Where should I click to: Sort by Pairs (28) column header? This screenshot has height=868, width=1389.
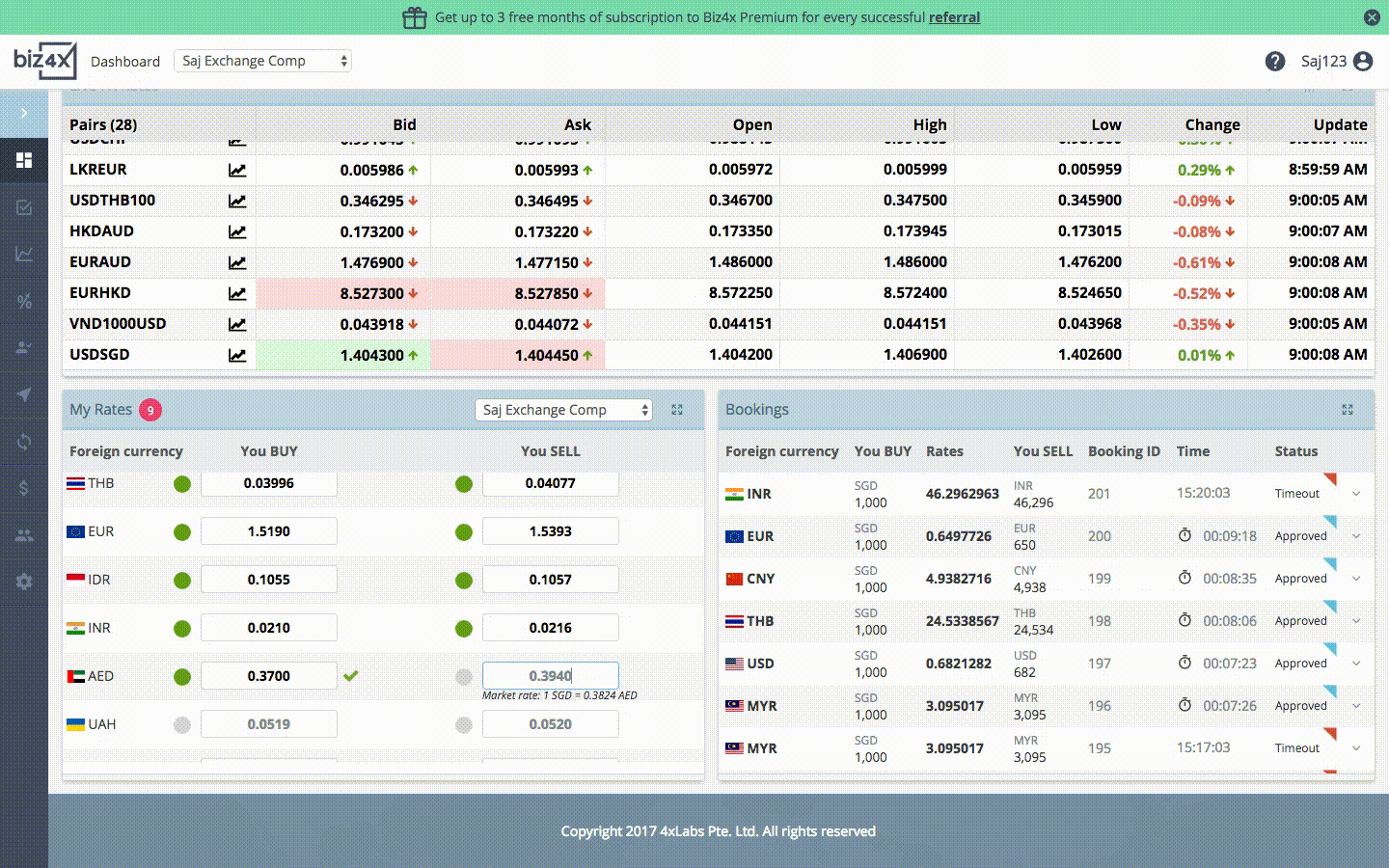tap(103, 124)
